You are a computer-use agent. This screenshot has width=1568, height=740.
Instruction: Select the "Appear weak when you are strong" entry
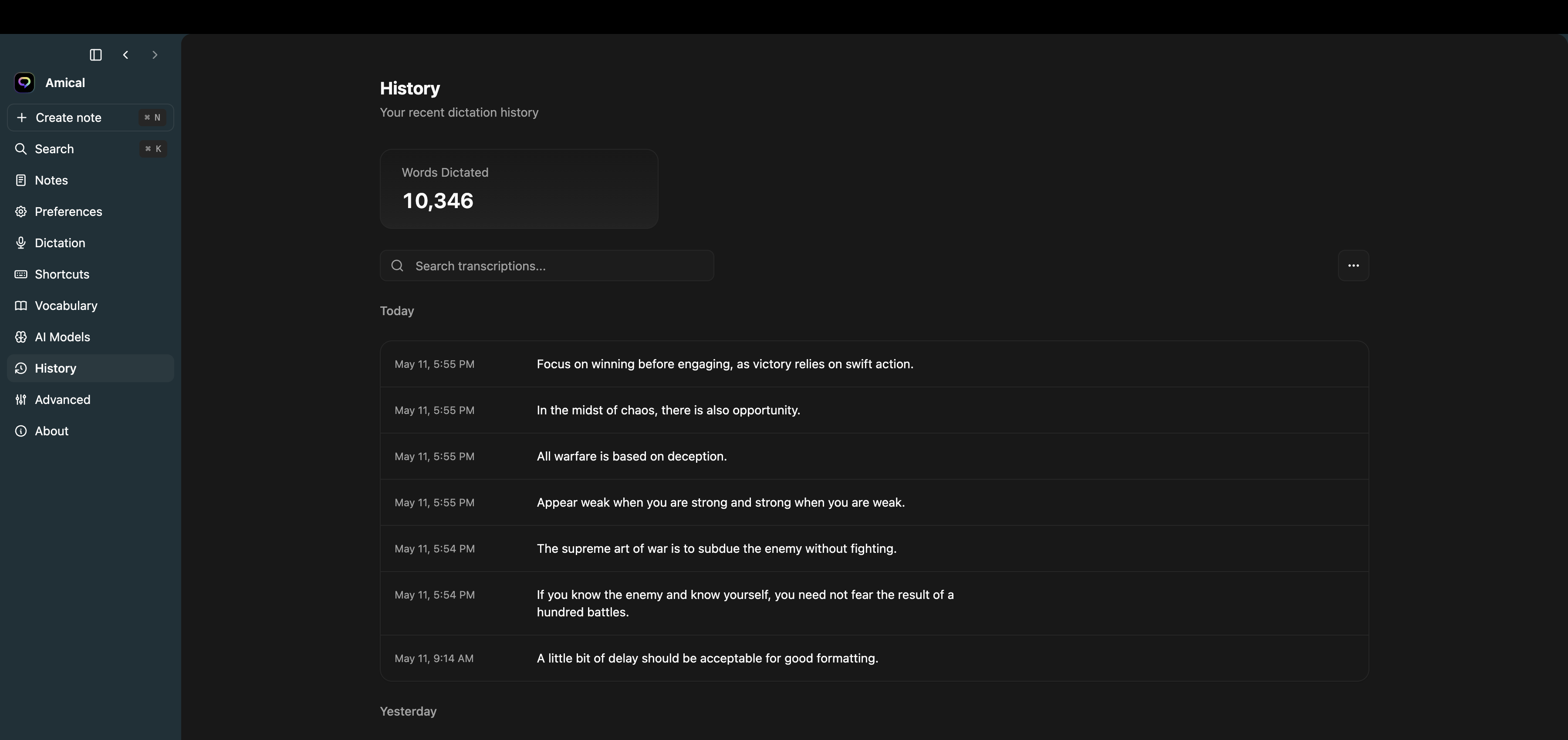coord(874,503)
